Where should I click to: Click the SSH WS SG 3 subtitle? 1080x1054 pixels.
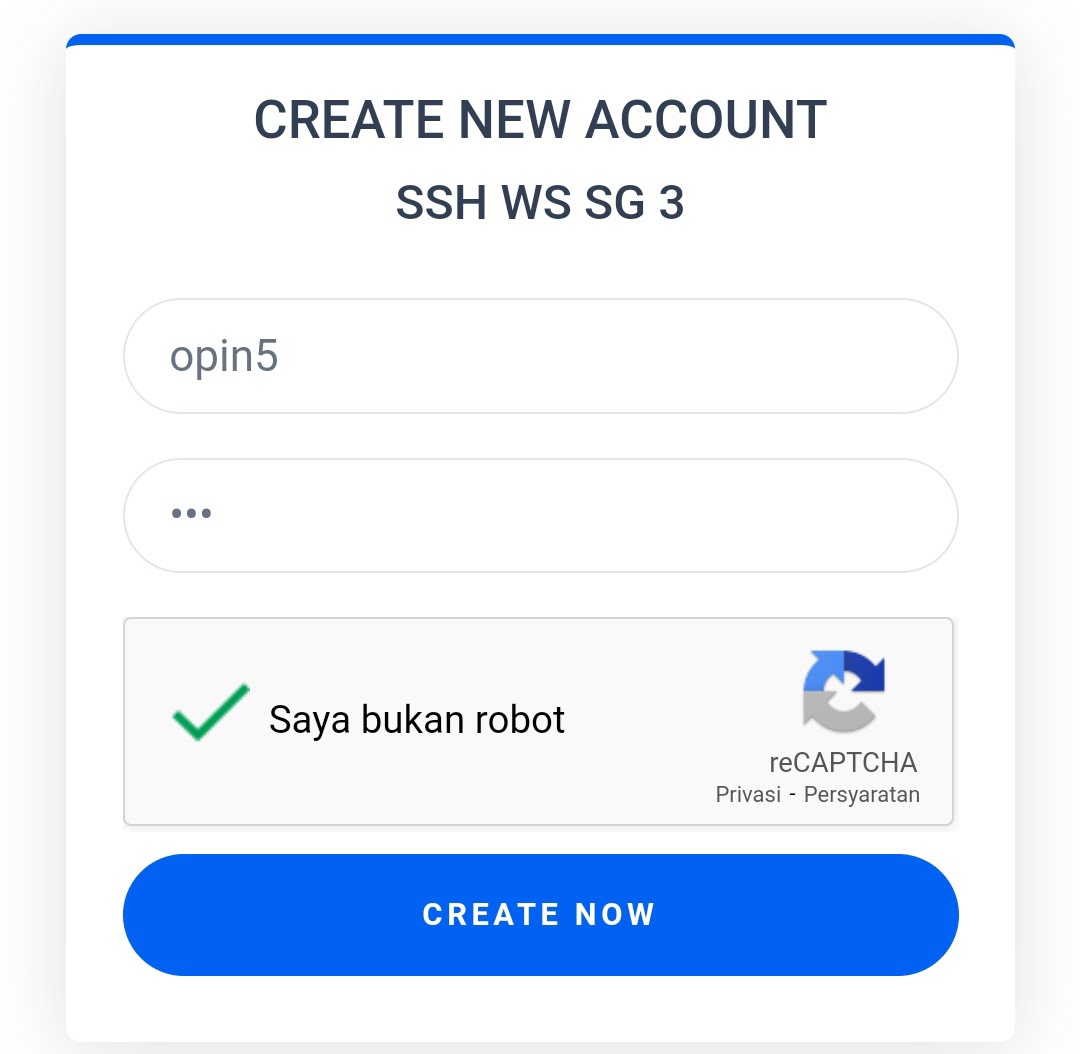tap(541, 203)
